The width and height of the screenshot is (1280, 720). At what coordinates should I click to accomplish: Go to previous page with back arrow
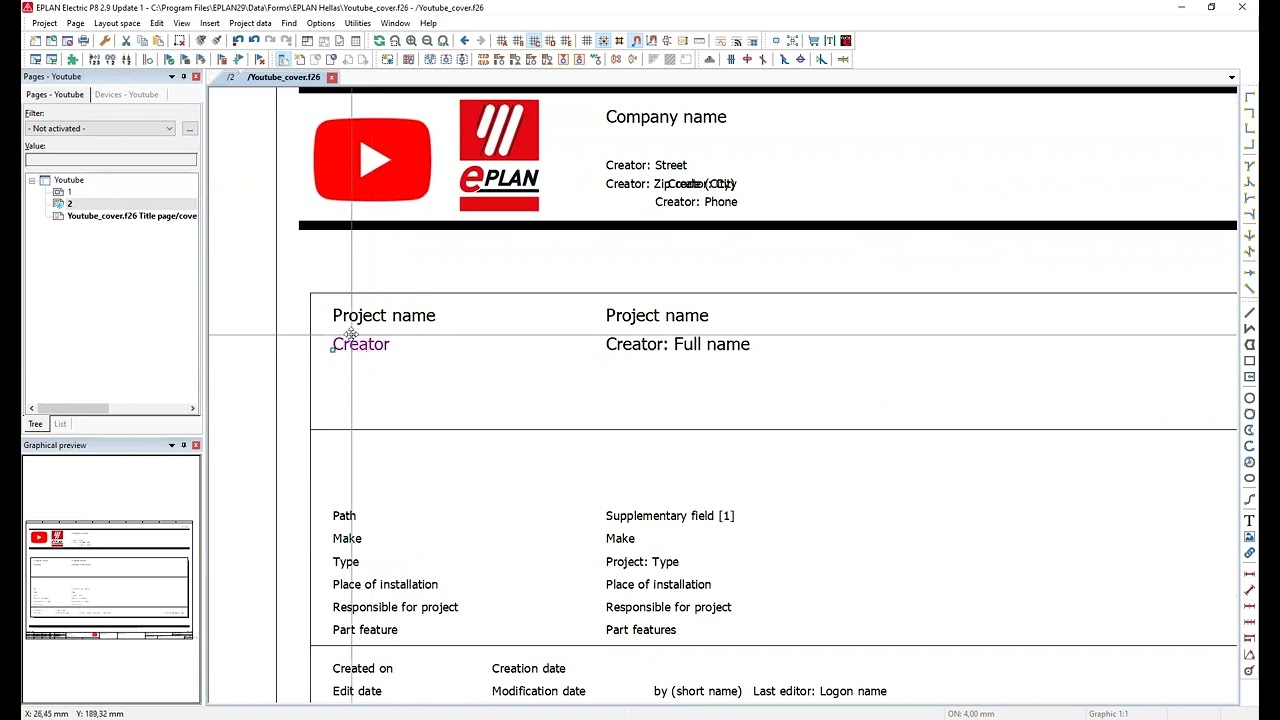coord(464,41)
